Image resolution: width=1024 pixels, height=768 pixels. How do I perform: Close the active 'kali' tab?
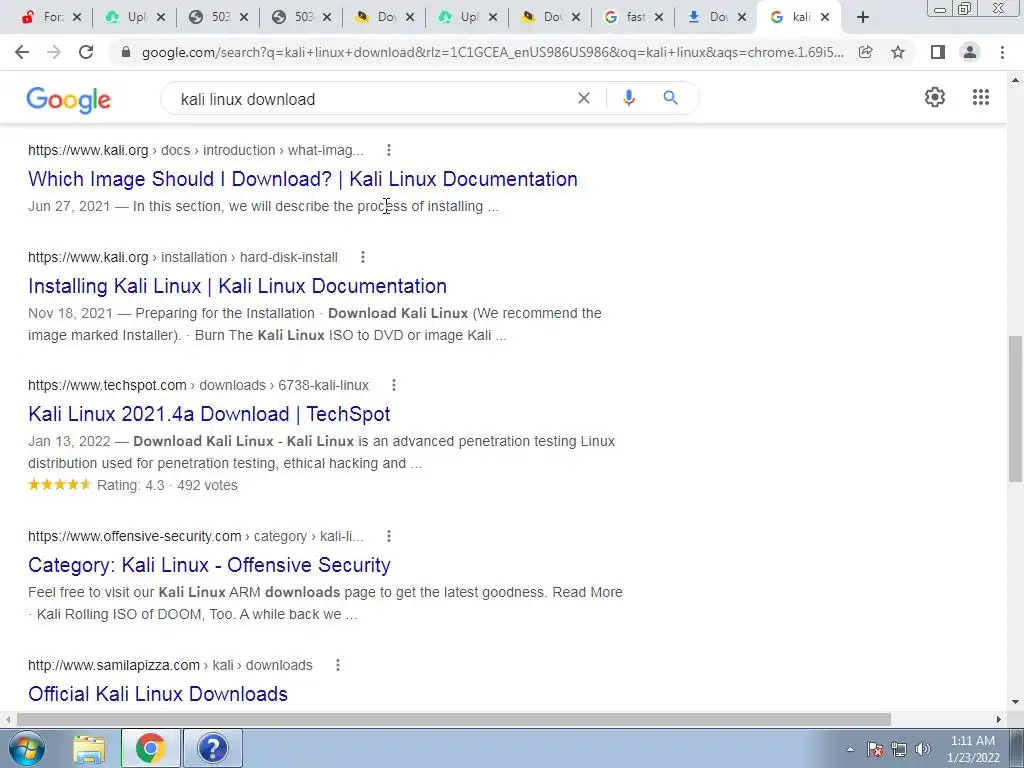[x=825, y=17]
